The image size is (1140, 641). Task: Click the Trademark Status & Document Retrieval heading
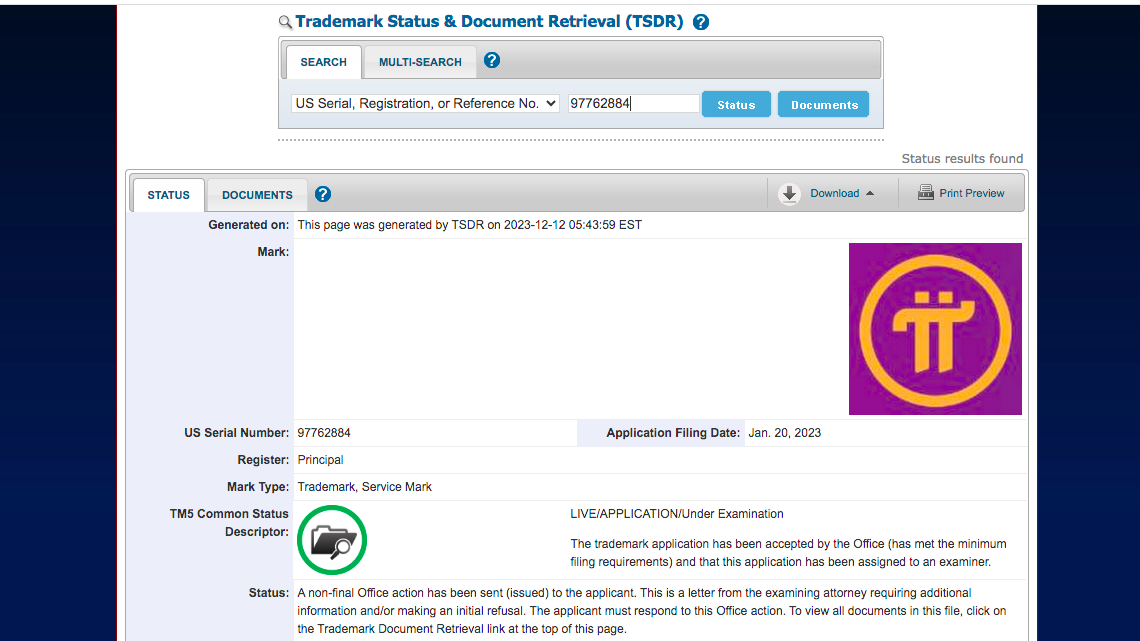(489, 22)
